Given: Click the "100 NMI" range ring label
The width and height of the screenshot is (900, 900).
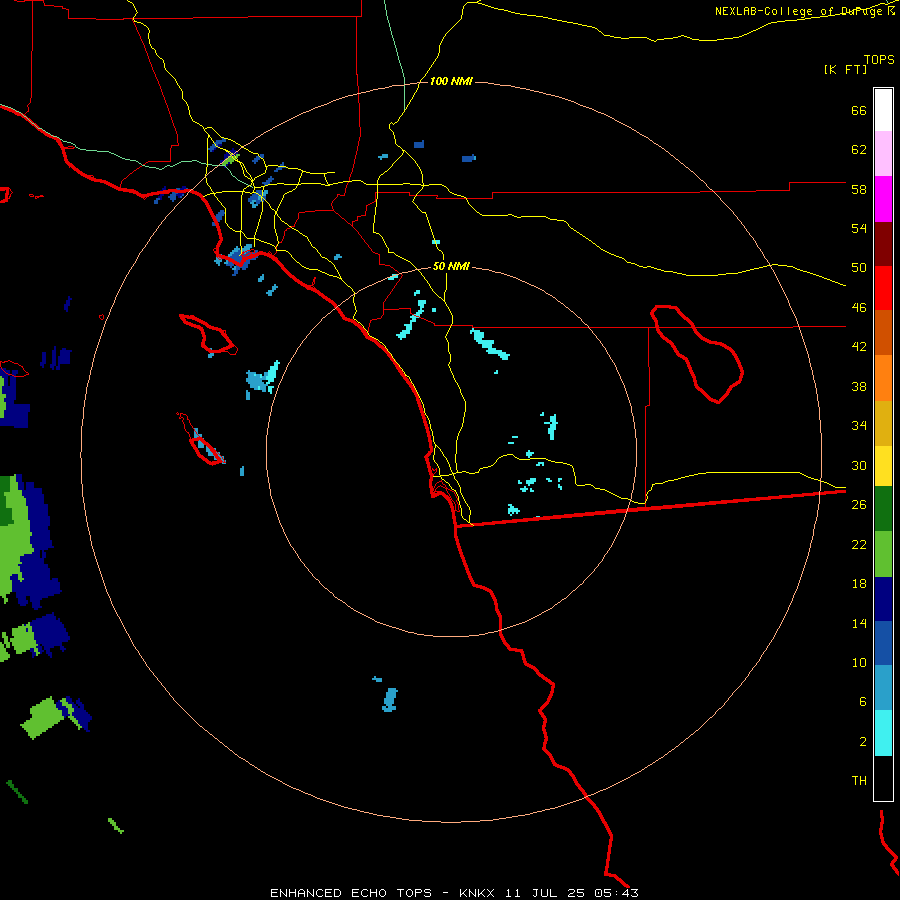Looking at the screenshot, I should pyautogui.click(x=451, y=82).
